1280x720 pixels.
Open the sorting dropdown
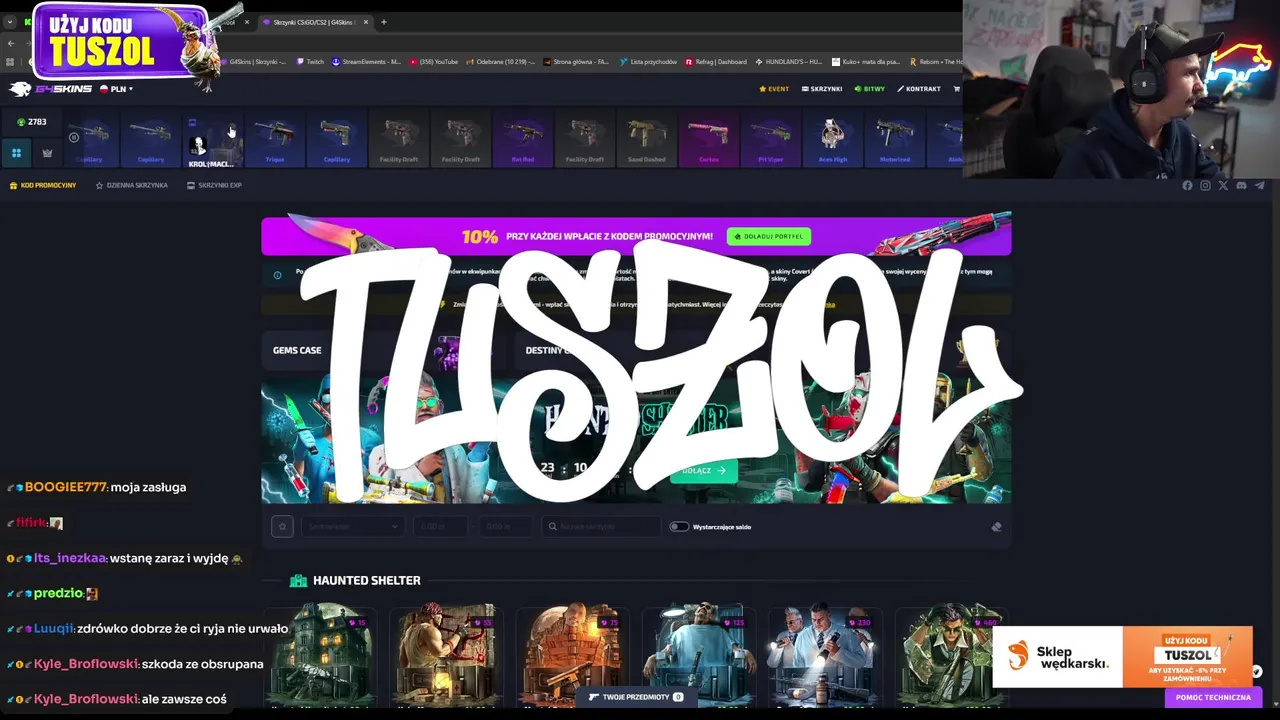tap(351, 526)
